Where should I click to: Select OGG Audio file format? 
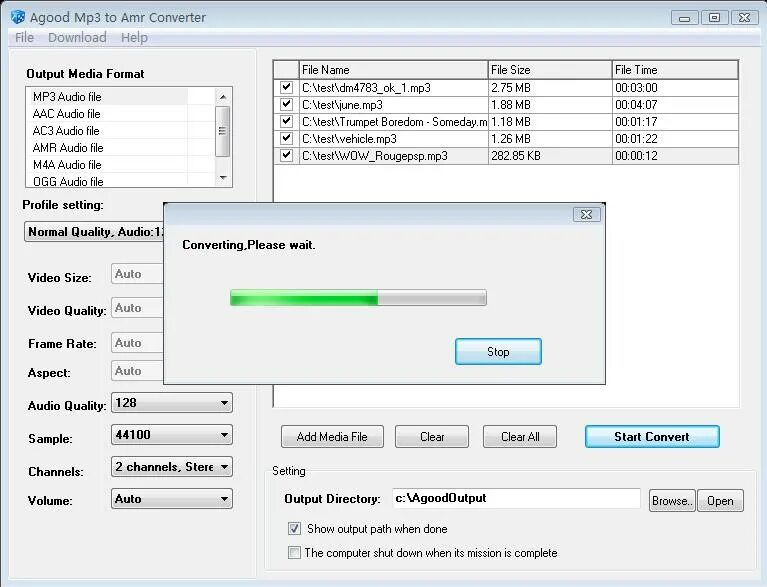pos(110,181)
